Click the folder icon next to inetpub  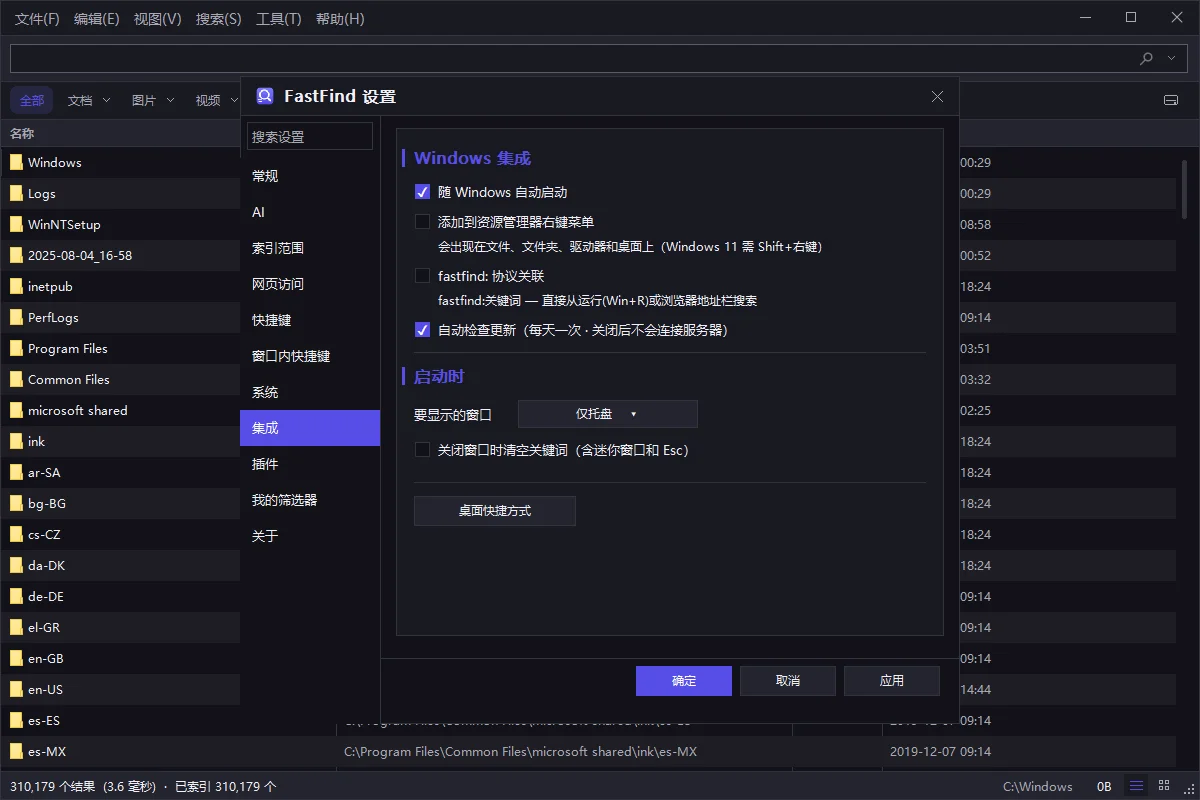tap(16, 286)
